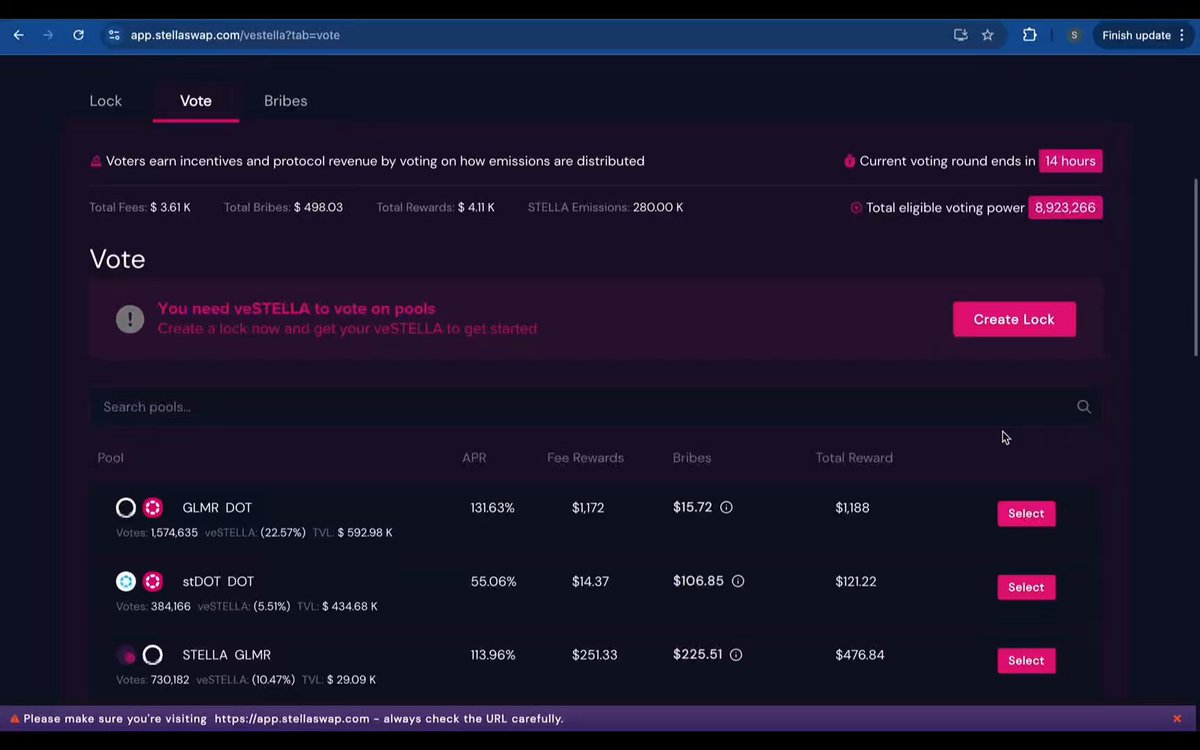Go back with browser back arrow
1200x750 pixels.
[x=18, y=35]
